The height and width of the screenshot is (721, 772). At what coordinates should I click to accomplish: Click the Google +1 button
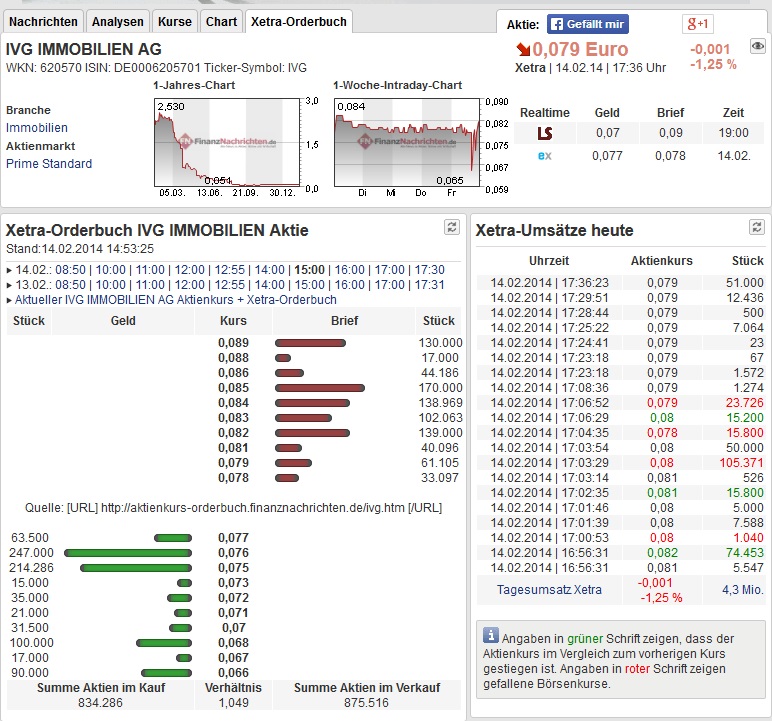pos(698,24)
